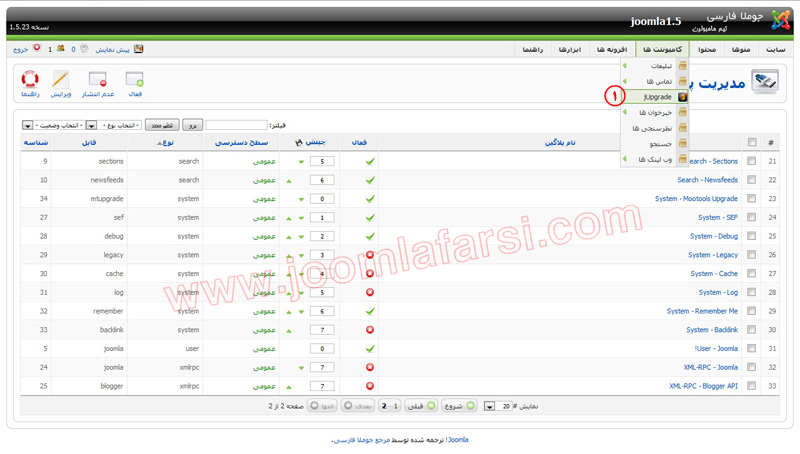The height and width of the screenshot is (454, 800).
Task: Click the Disable (عدم انتشار) toolbar icon
Action: click(97, 80)
